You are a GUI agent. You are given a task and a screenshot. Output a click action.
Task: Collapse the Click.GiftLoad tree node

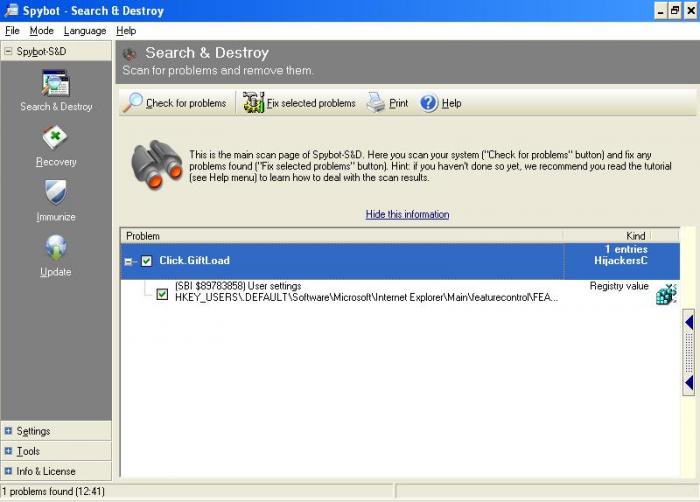click(x=129, y=262)
